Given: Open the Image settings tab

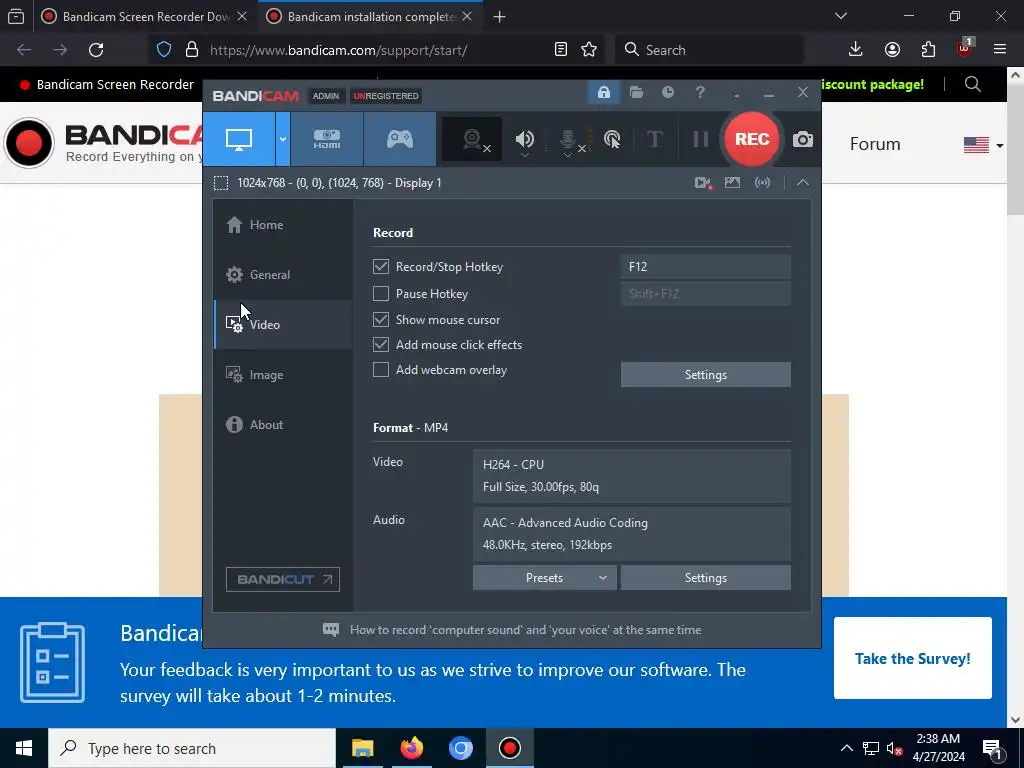Looking at the screenshot, I should click(283, 375).
